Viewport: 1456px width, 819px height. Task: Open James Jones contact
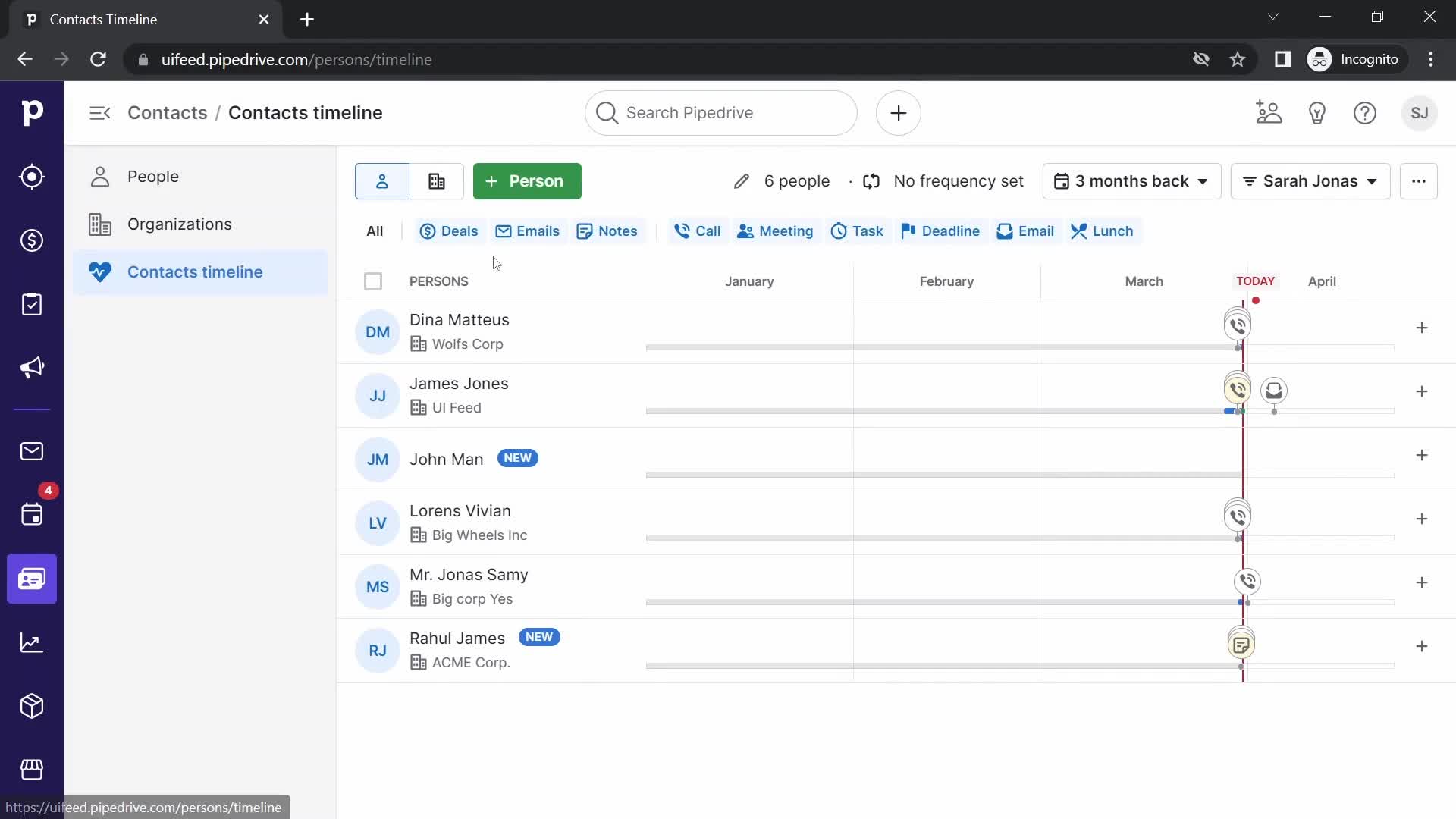click(x=459, y=384)
